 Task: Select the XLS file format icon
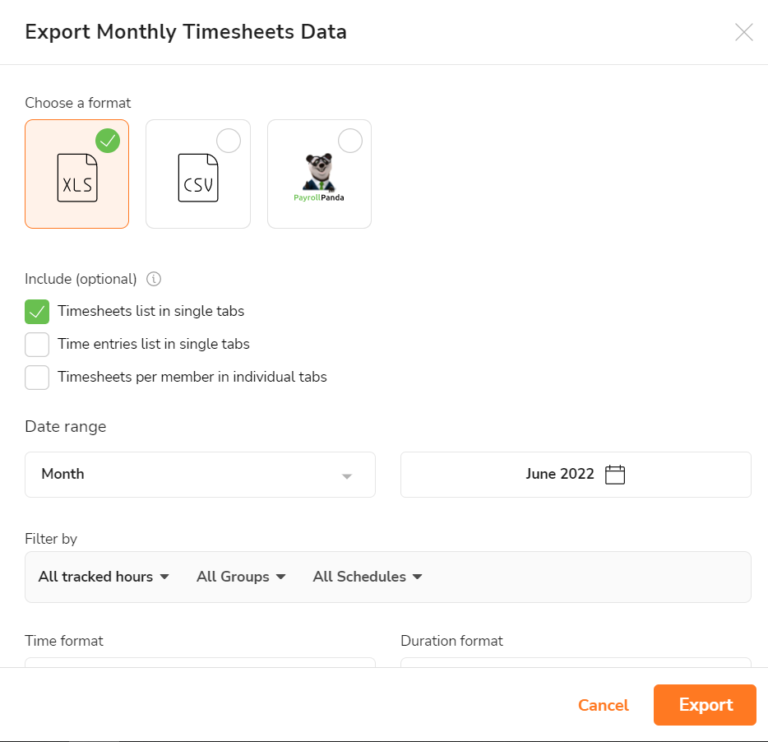(77, 178)
